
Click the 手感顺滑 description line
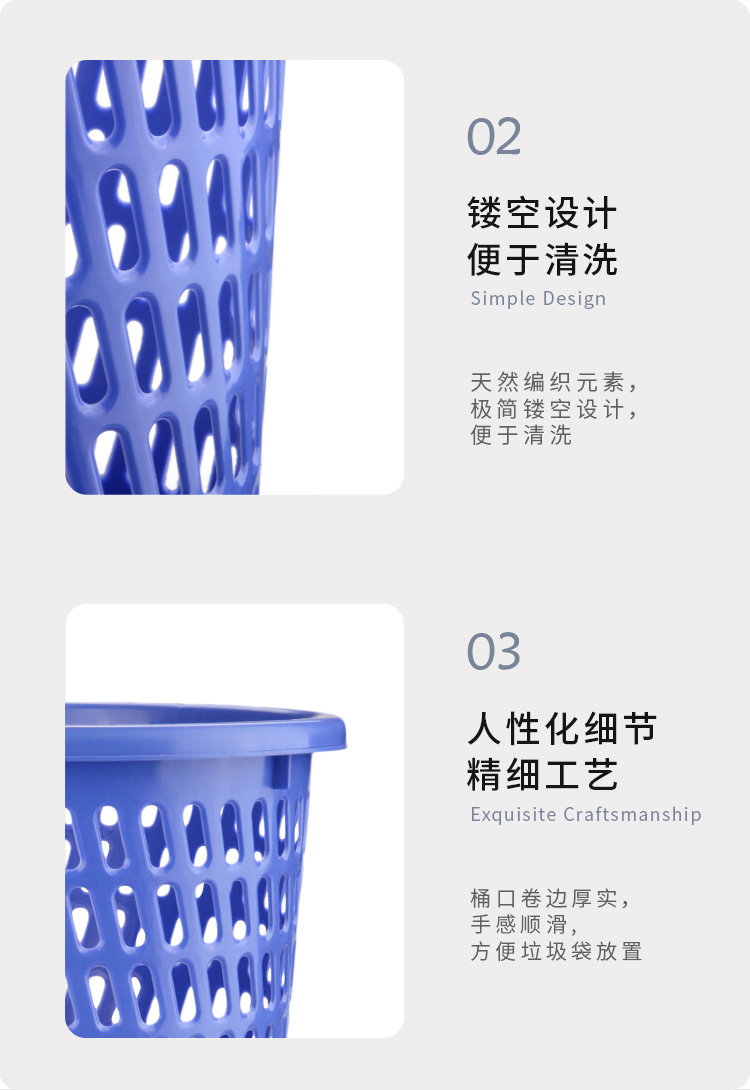[x=525, y=925]
